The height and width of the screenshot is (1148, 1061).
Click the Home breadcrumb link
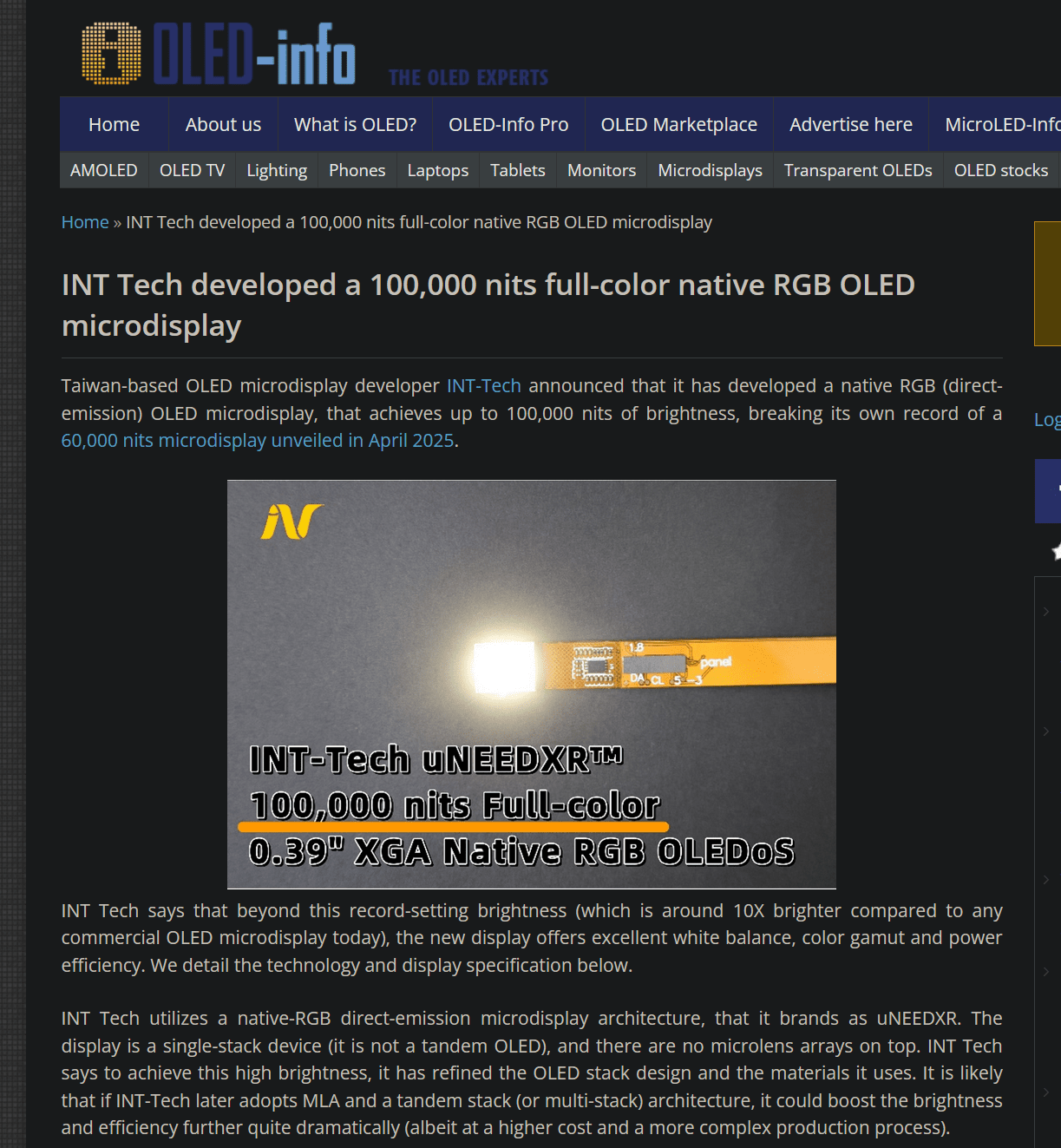(x=84, y=222)
